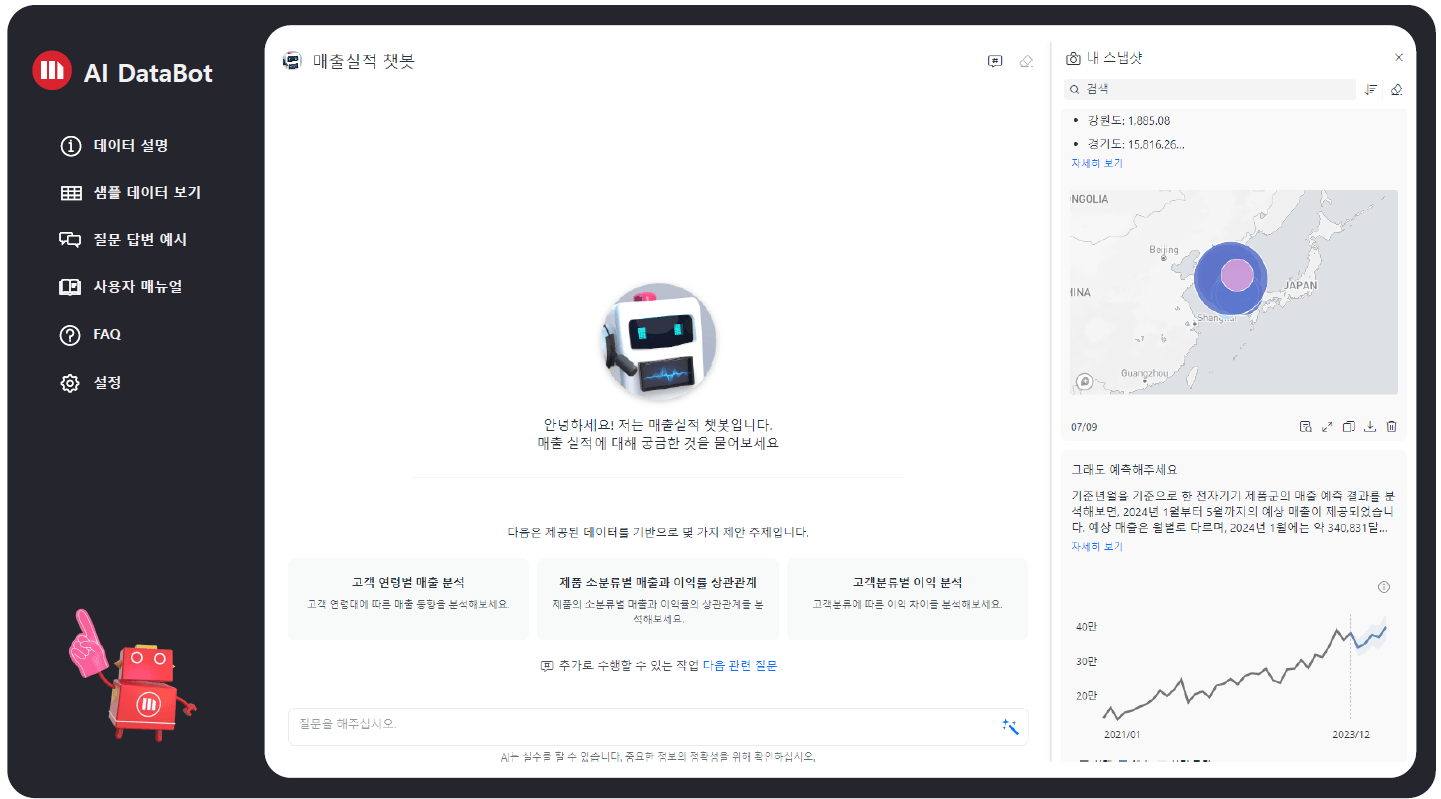Copy the 07/09 snapshot using duplicate icon
Image resolution: width=1441 pixels, height=799 pixels.
[1348, 427]
